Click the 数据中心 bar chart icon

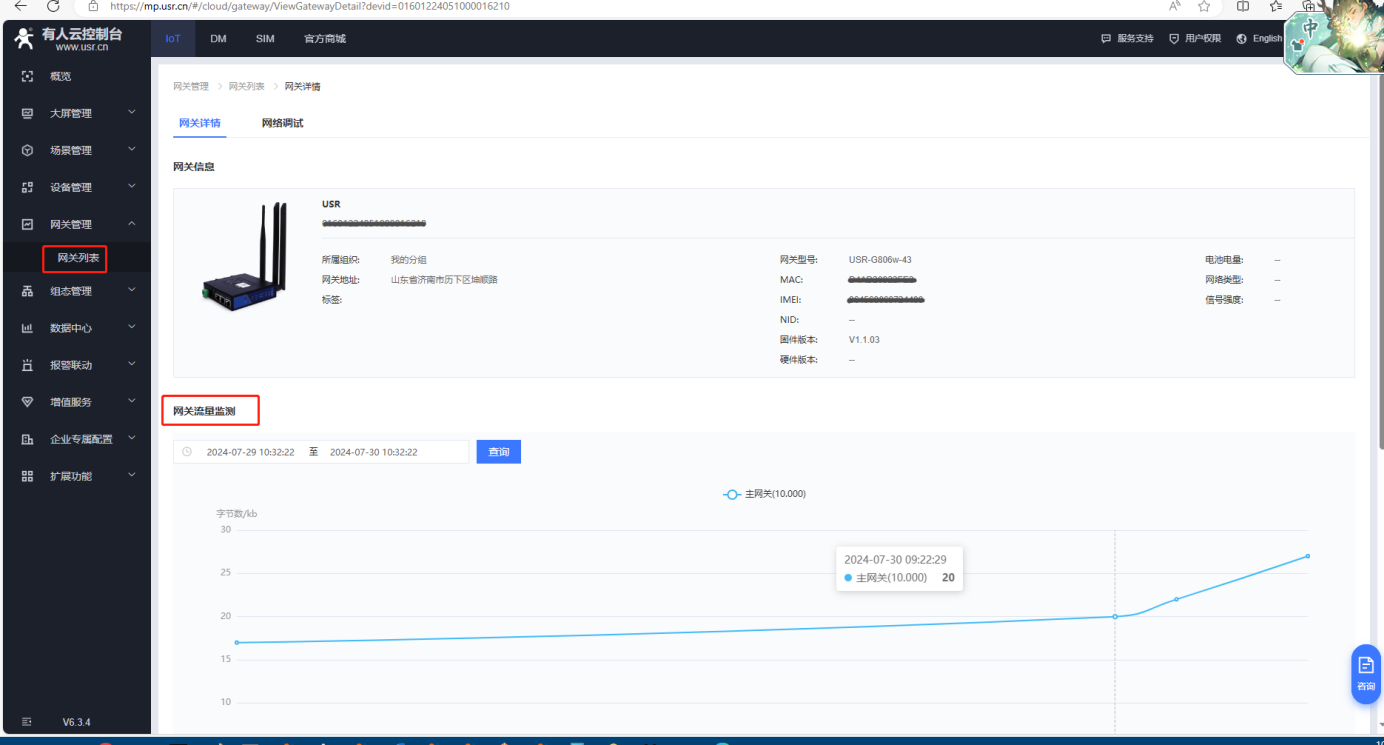coord(28,328)
